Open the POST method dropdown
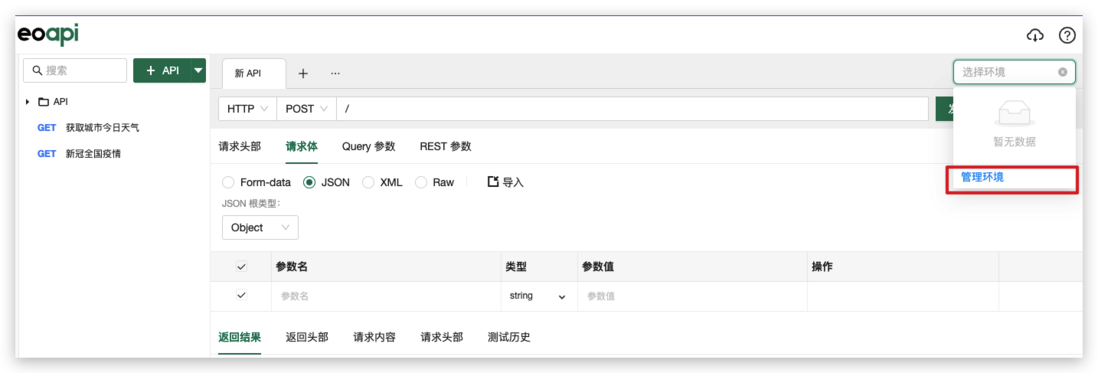The height and width of the screenshot is (373, 1098). pyautogui.click(x=307, y=109)
